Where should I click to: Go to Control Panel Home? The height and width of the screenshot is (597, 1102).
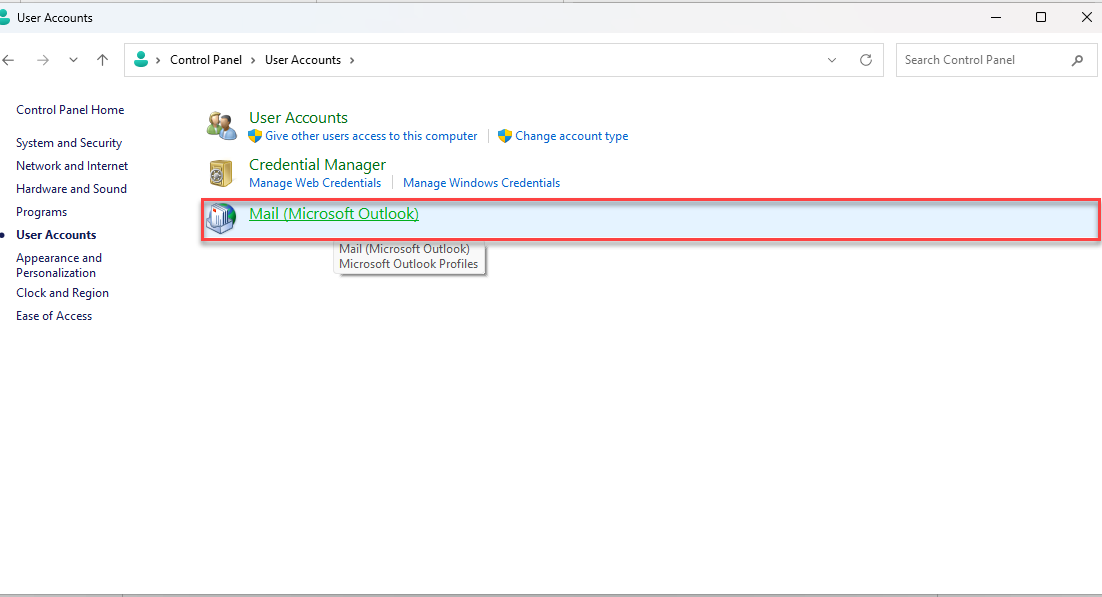[x=70, y=110]
